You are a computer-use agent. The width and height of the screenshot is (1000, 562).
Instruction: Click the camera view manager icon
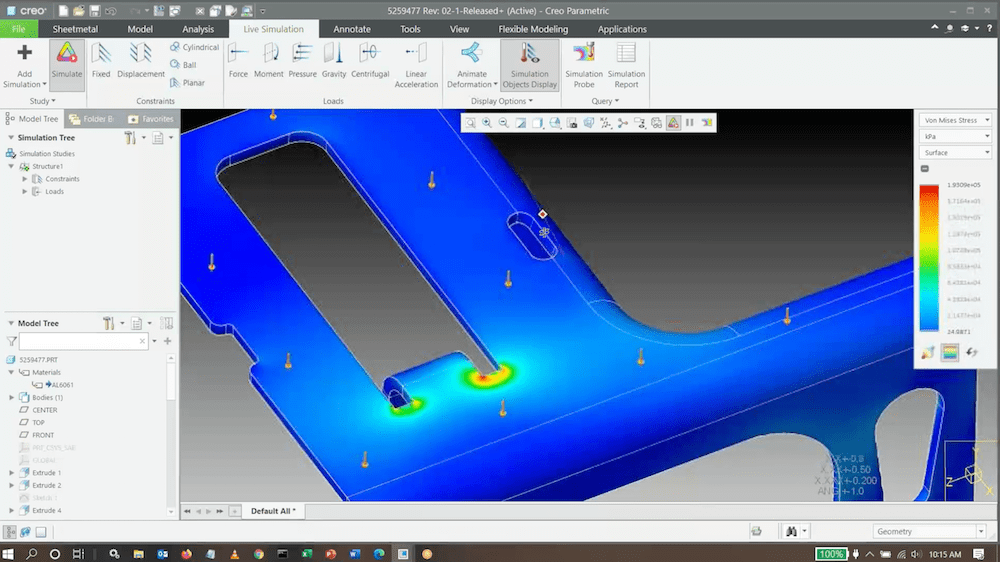(572, 122)
